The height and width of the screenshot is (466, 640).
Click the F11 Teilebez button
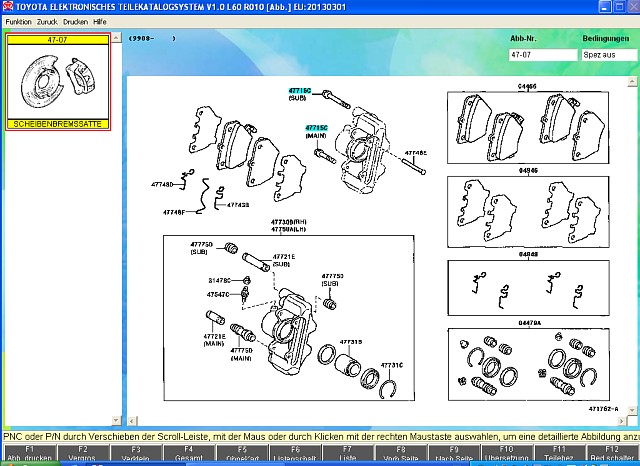560,453
